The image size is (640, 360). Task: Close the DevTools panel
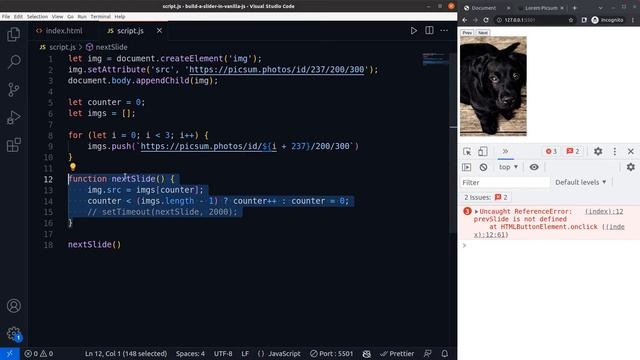(631, 151)
